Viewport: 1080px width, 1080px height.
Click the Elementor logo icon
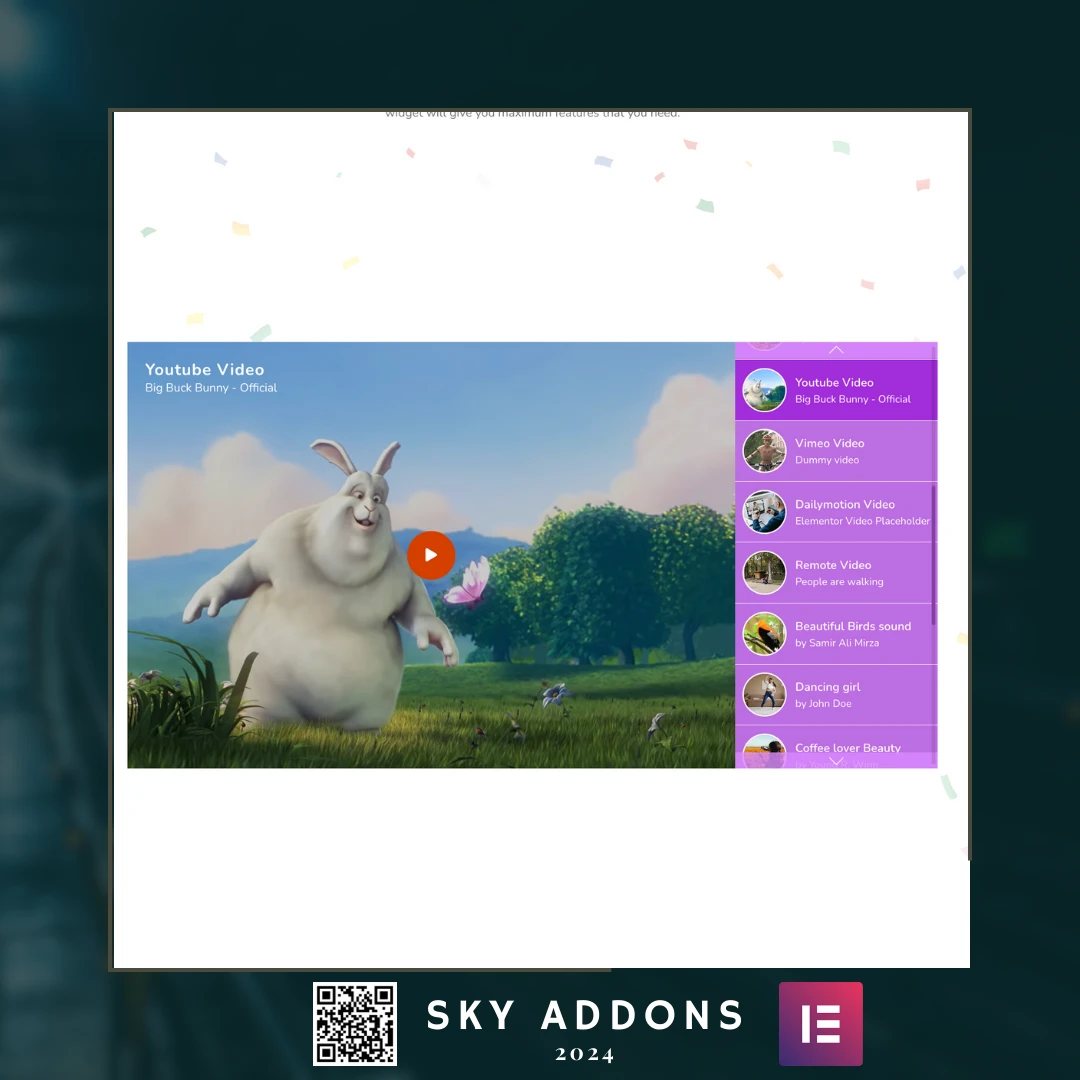(820, 1024)
